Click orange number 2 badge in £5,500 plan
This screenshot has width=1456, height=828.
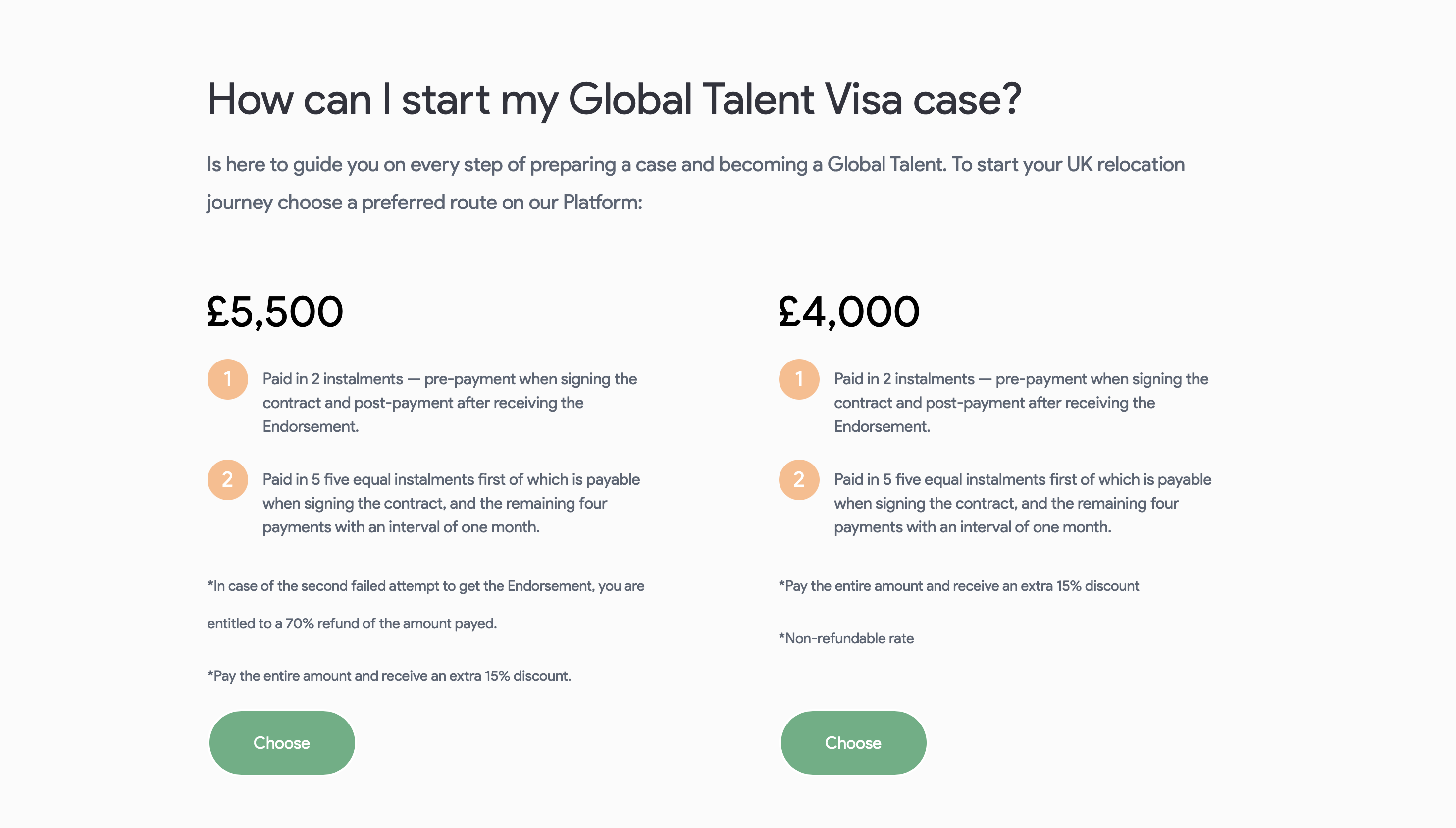(x=227, y=480)
